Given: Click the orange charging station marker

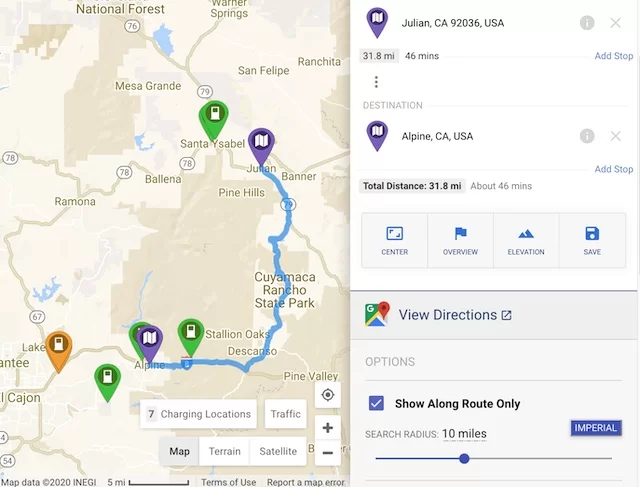Looking at the screenshot, I should pyautogui.click(x=59, y=347).
